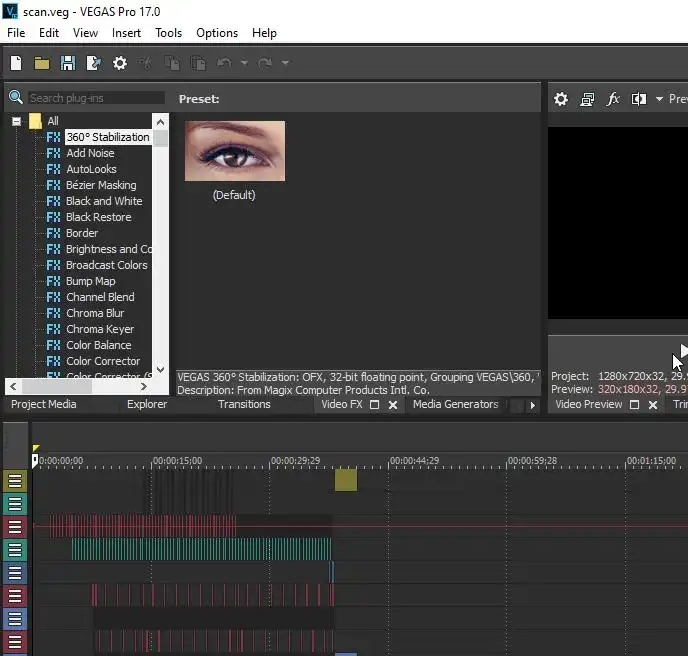Click the Render As export icon
The image size is (688, 656).
pyautogui.click(x=93, y=63)
